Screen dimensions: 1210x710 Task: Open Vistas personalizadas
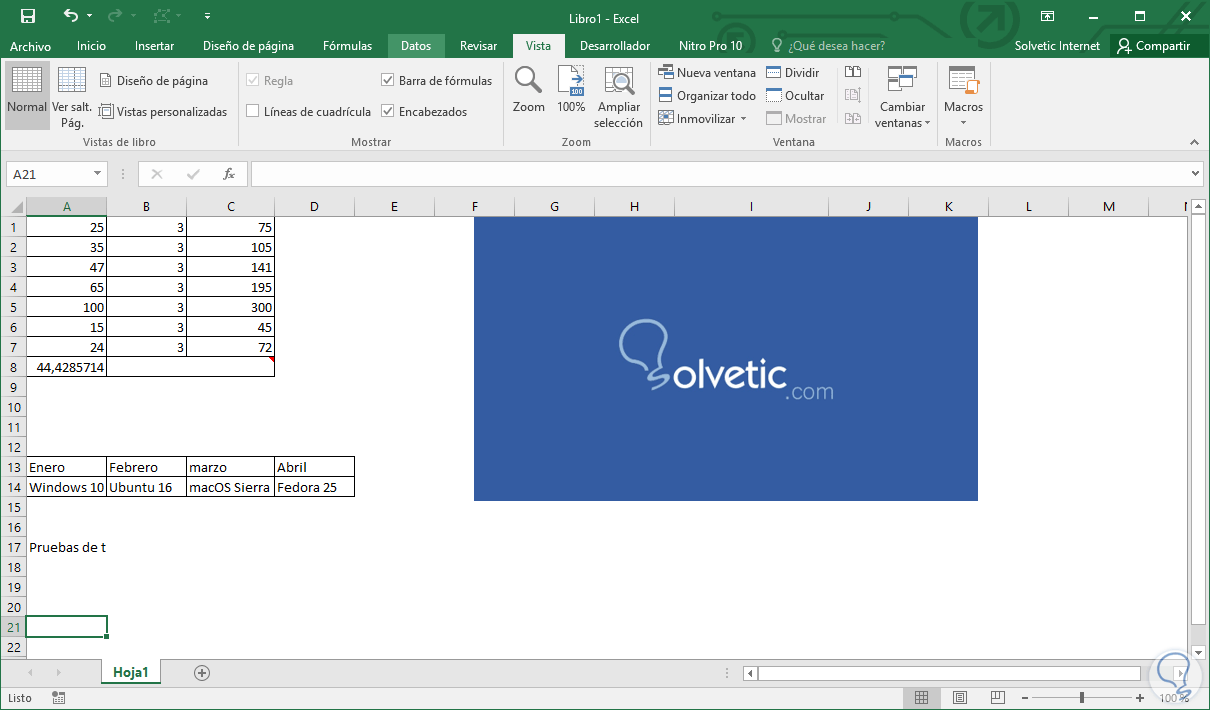(163, 112)
